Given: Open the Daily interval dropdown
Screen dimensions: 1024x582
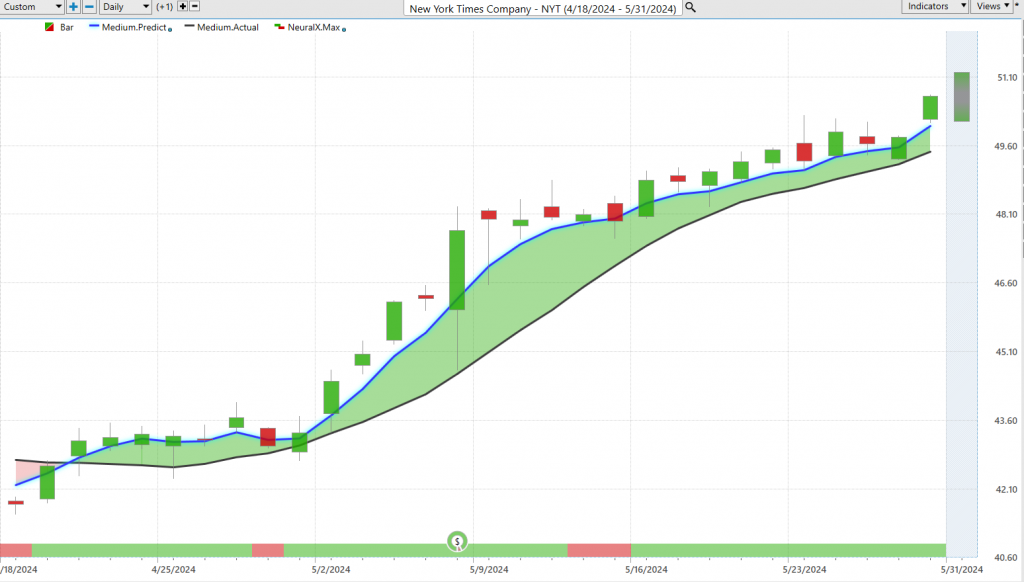Looking at the screenshot, I should tap(125, 7).
